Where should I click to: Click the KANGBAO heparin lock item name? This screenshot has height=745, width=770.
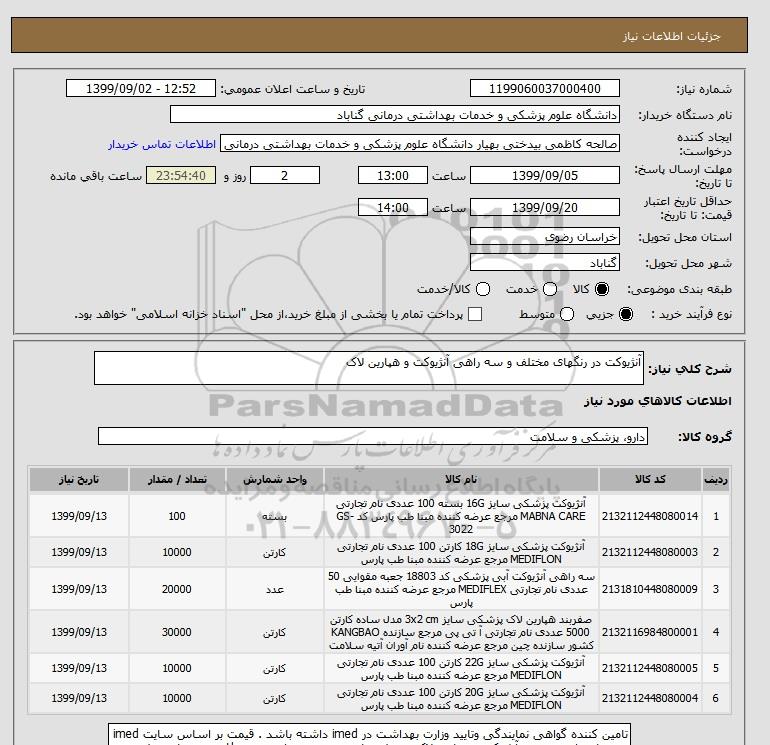pos(461,632)
